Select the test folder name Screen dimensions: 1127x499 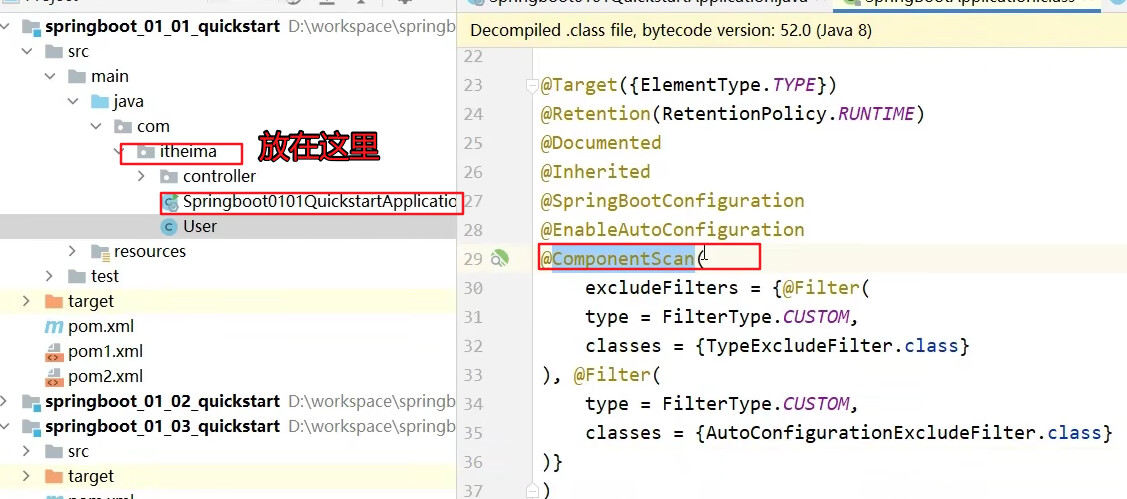[105, 276]
